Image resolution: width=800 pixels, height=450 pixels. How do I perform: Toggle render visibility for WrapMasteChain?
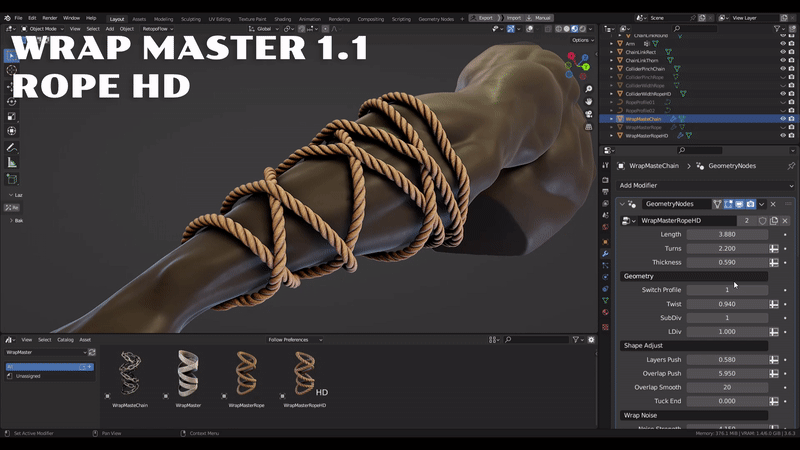point(791,119)
